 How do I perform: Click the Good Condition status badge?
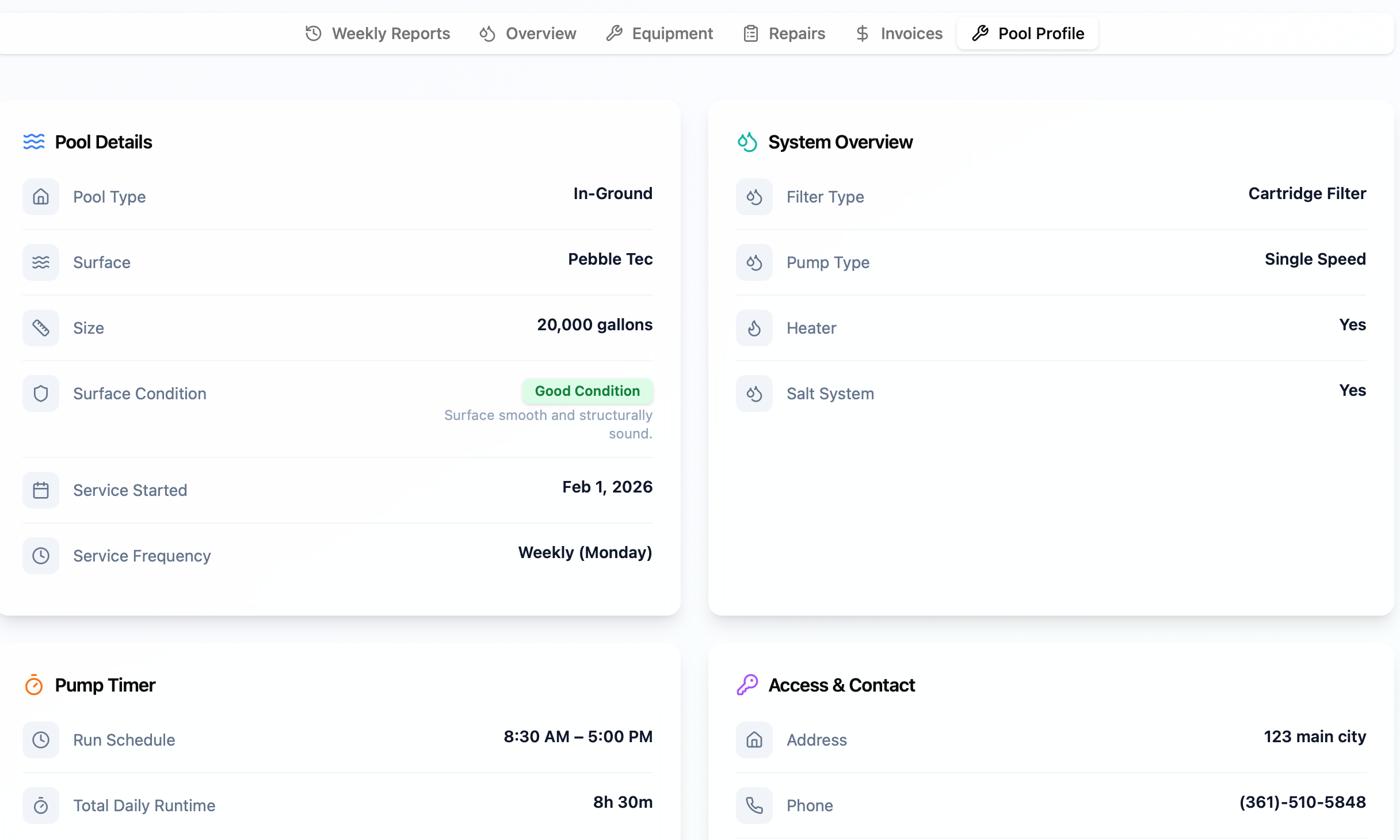pyautogui.click(x=587, y=391)
